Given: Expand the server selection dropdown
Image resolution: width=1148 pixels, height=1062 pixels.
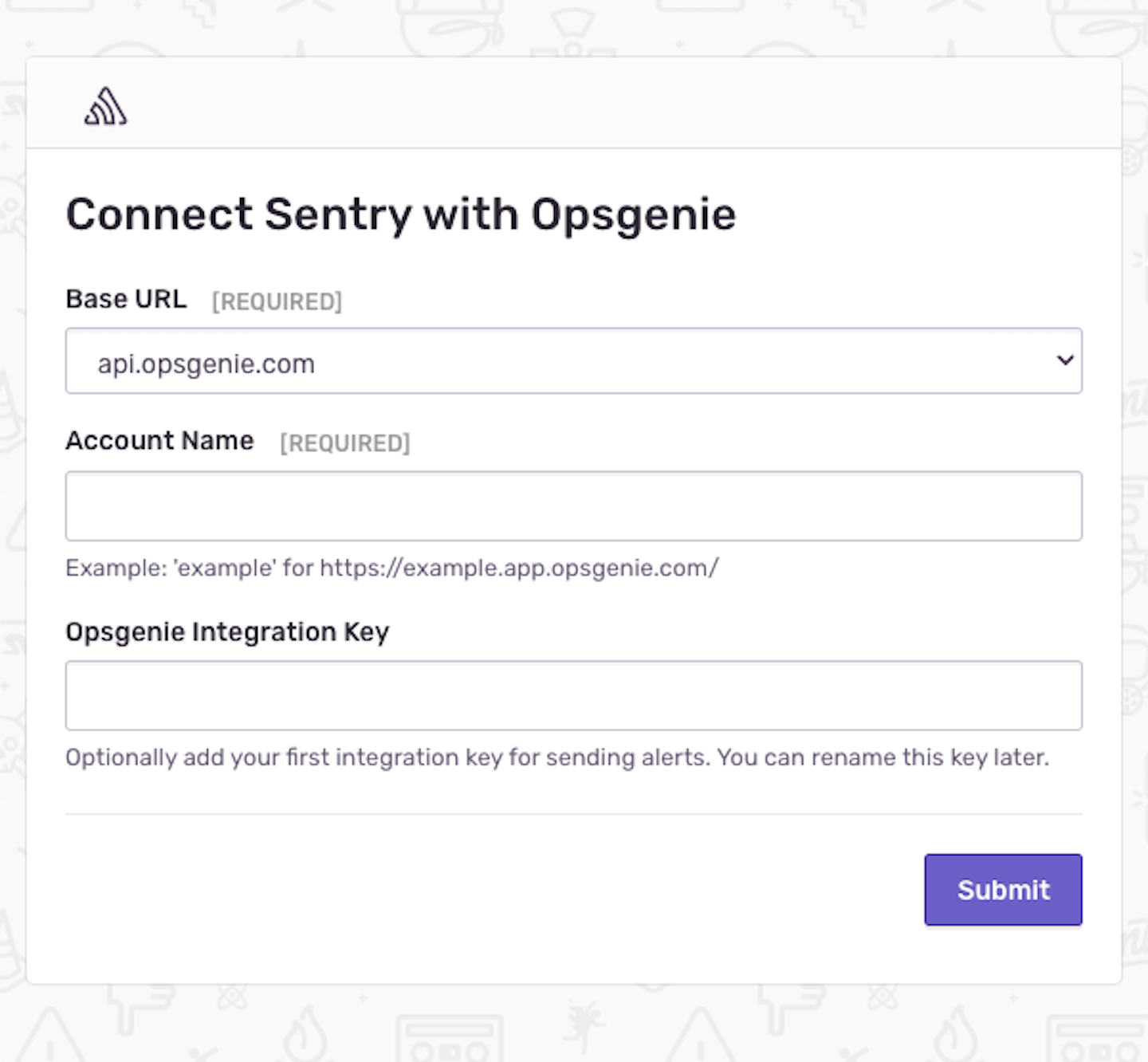Looking at the screenshot, I should click(573, 361).
